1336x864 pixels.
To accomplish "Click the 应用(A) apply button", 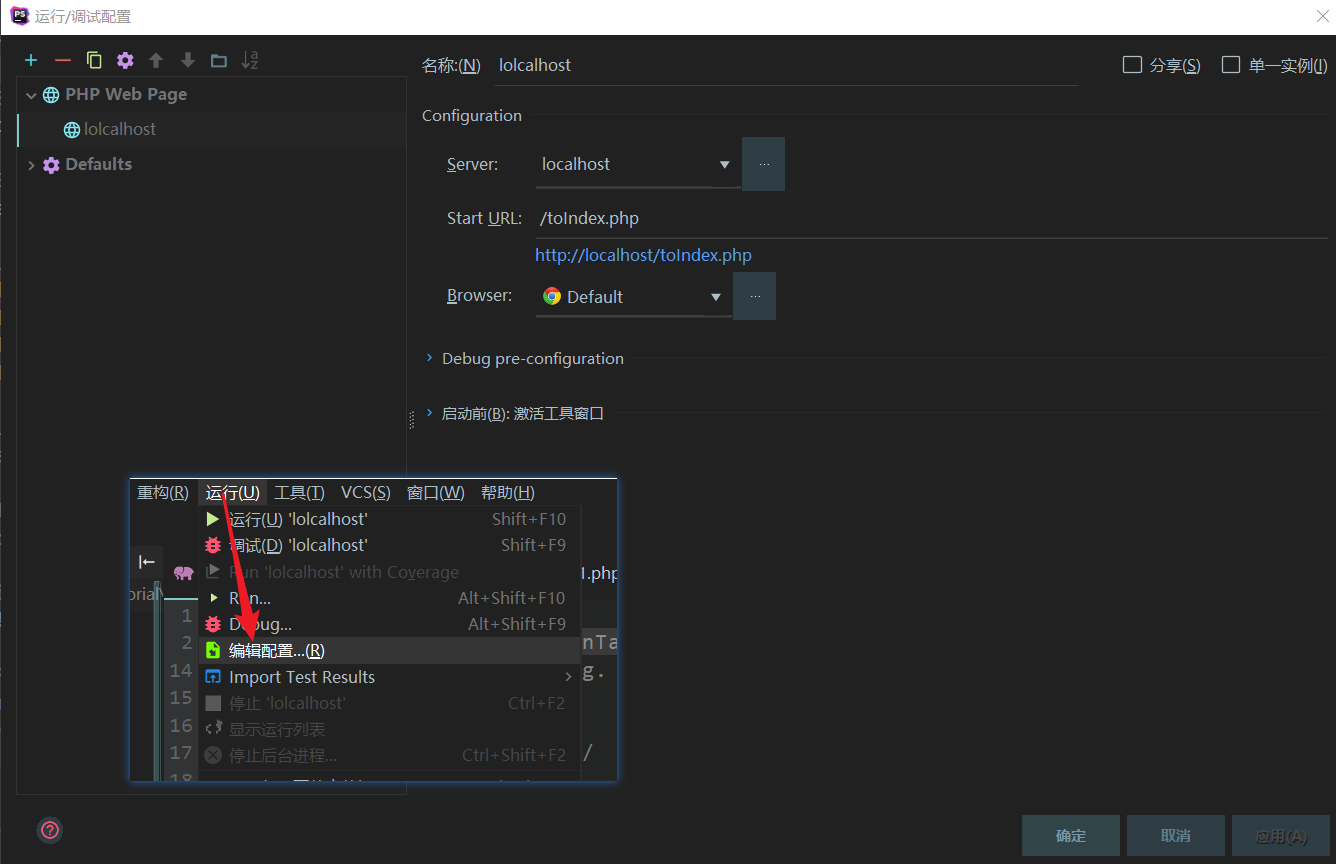I will pos(1281,835).
